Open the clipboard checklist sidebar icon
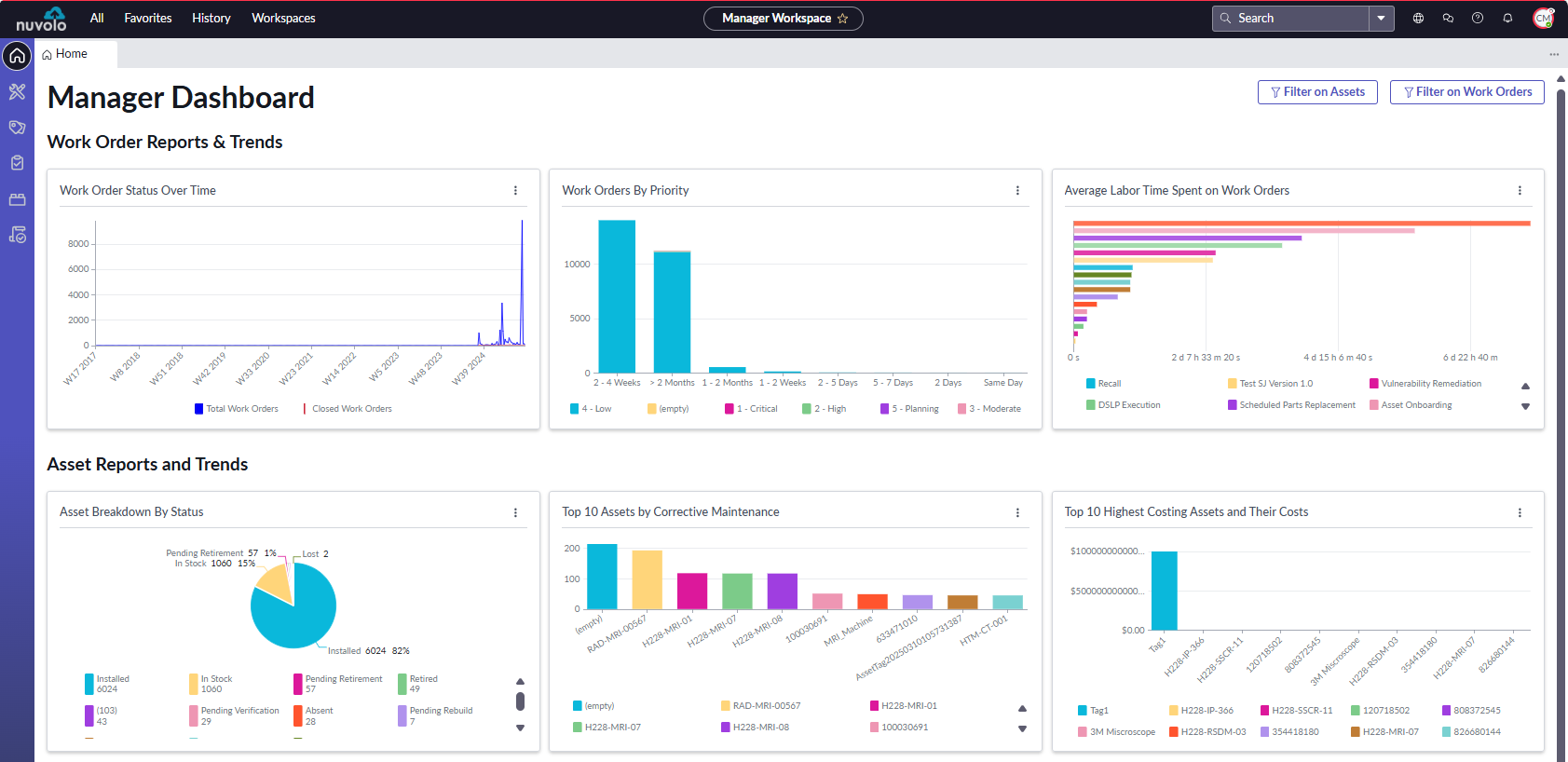The height and width of the screenshot is (762, 1568). click(x=17, y=163)
